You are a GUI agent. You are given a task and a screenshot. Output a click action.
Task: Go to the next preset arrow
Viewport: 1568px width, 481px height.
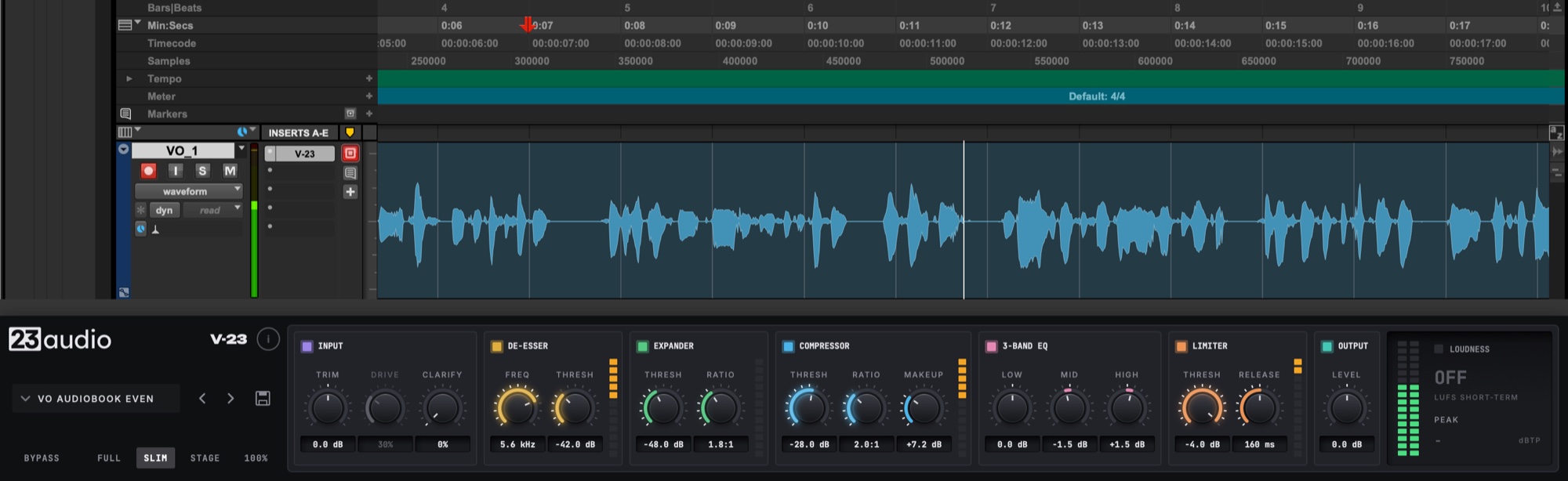coord(230,398)
